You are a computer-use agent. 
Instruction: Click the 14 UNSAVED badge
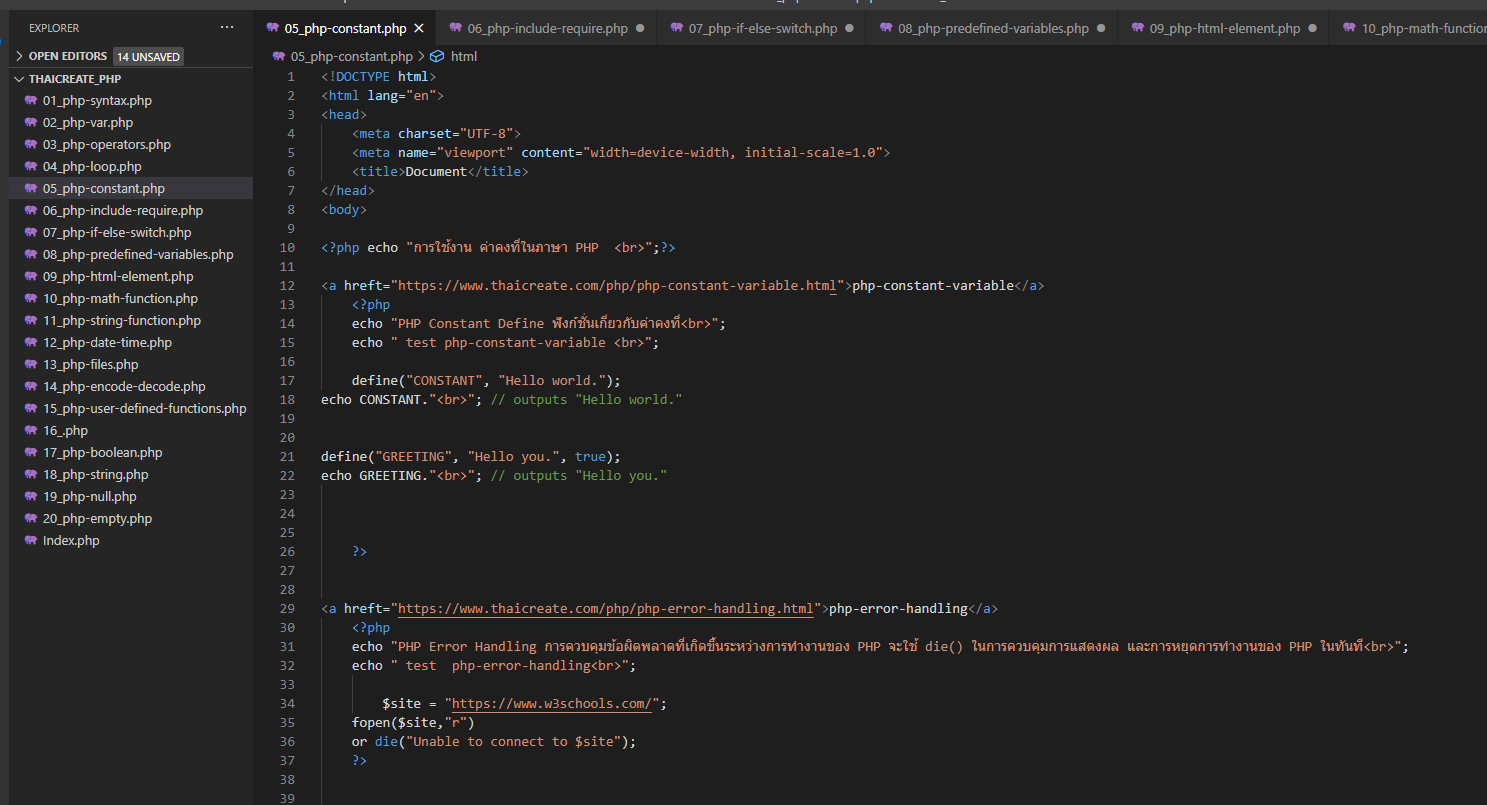pos(148,57)
